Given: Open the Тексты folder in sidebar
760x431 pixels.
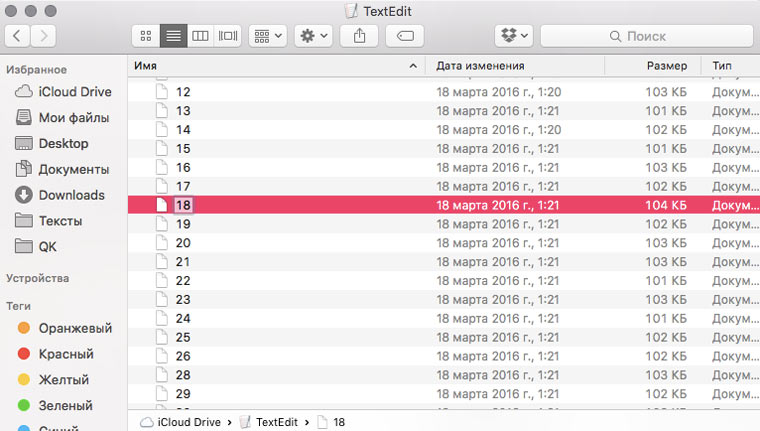Looking at the screenshot, I should point(49,221).
